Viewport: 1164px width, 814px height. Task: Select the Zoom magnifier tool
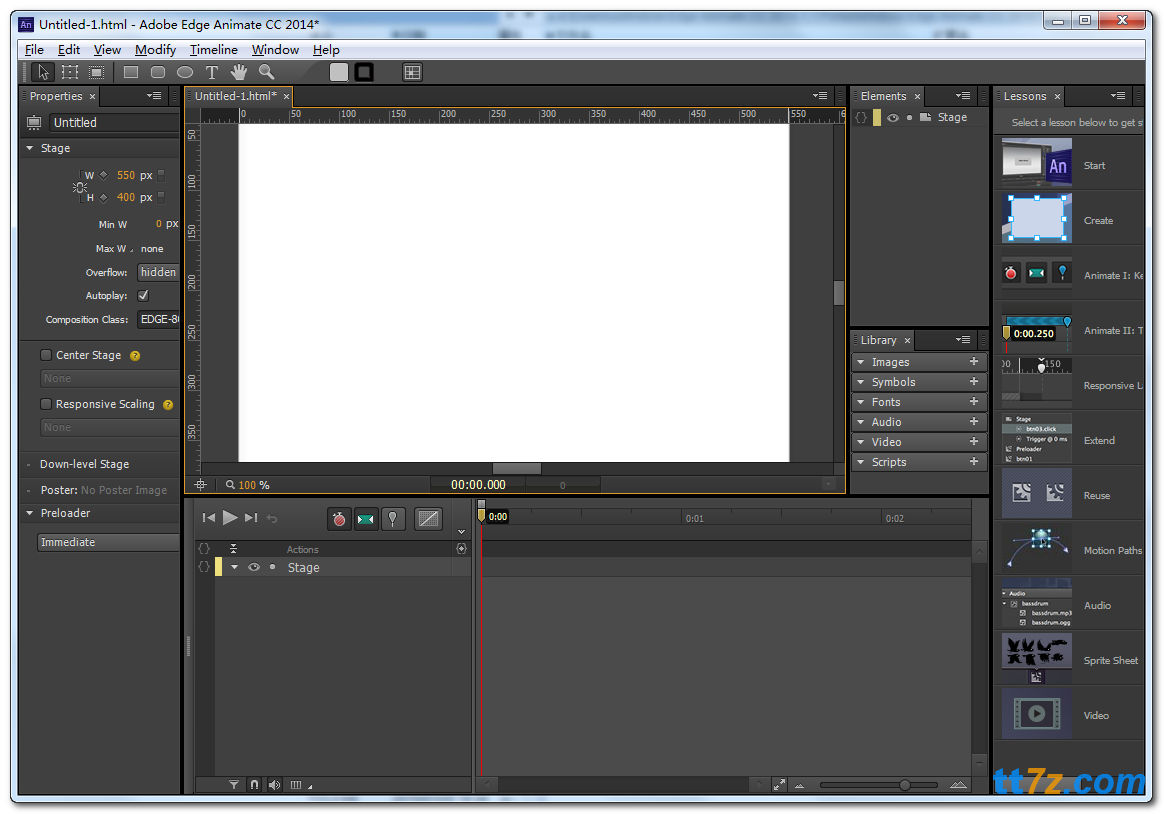pyautogui.click(x=266, y=72)
